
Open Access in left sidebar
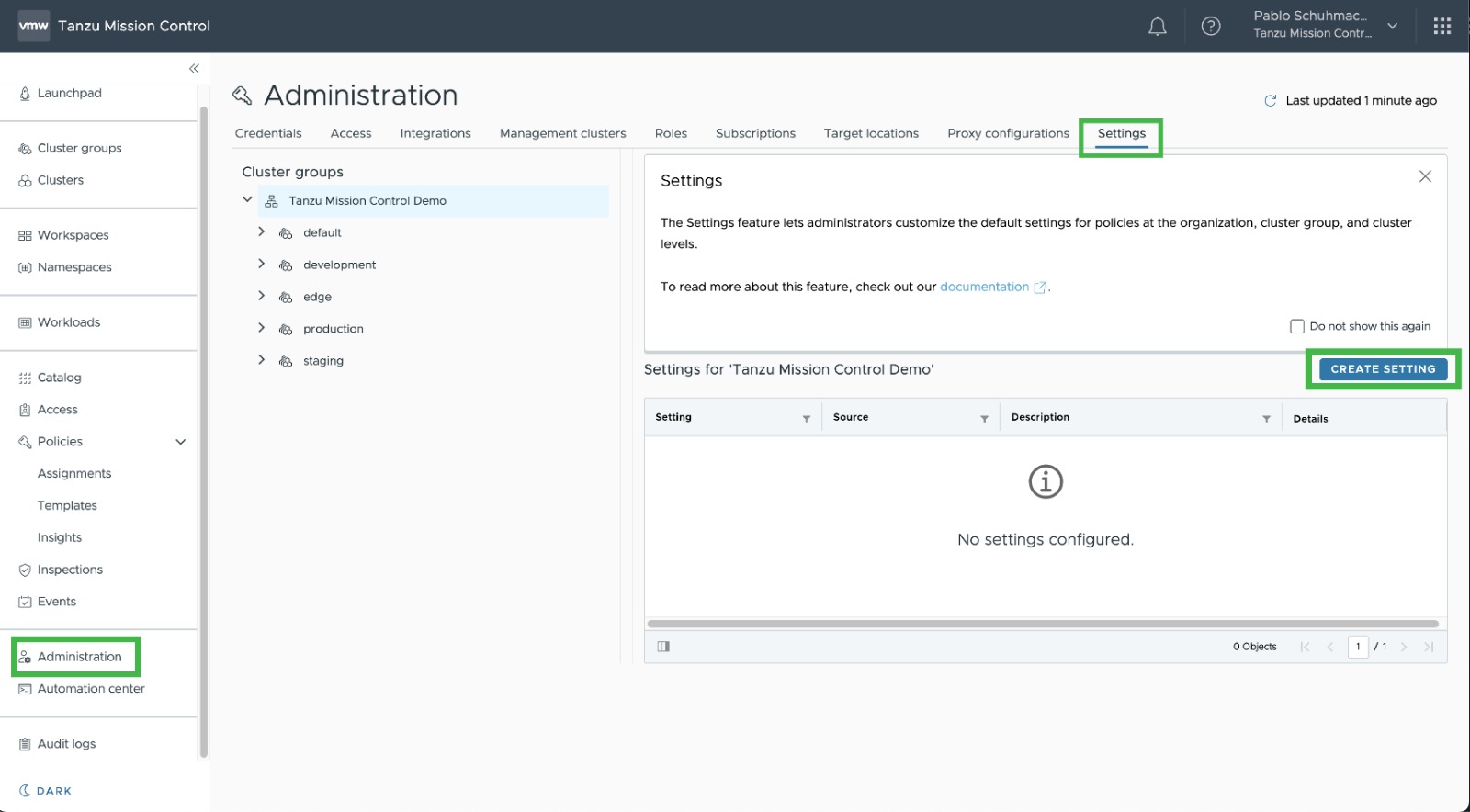pyautogui.click(x=57, y=410)
